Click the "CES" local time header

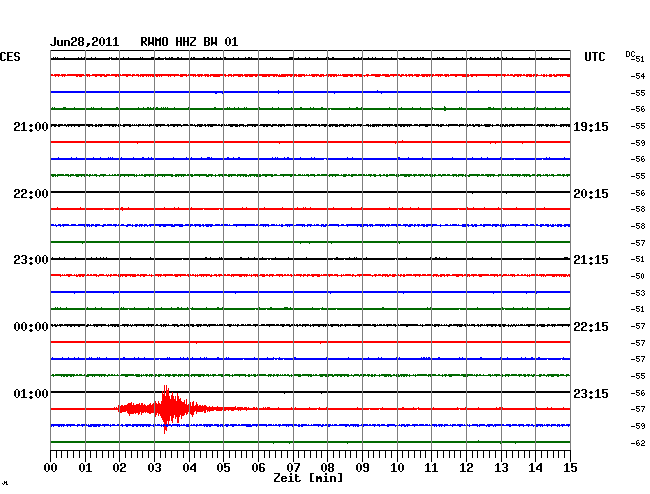pos(10,57)
